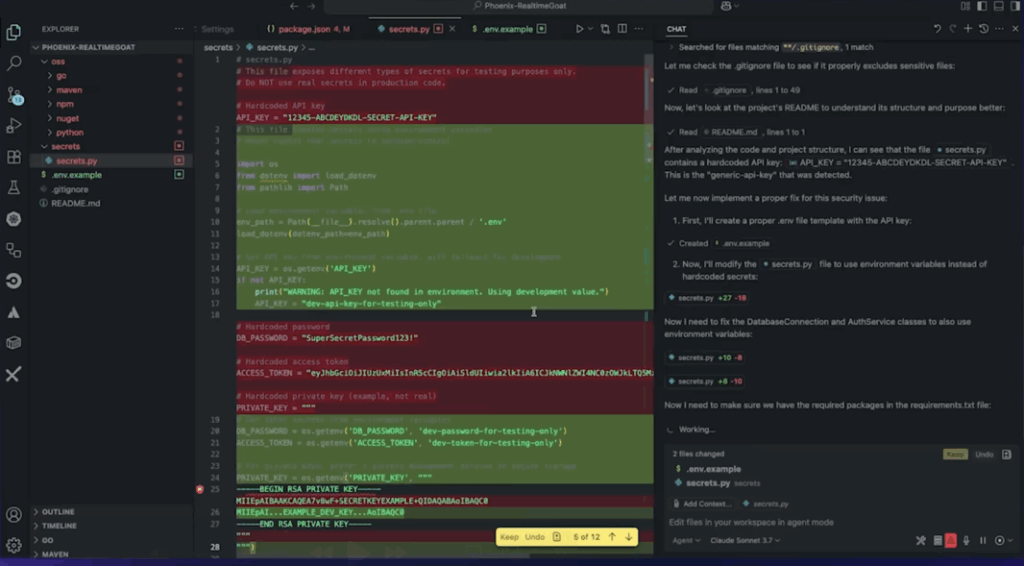Viewport: 1024px width, 566px height.
Task: Open the Explorer views and more actions menu
Action: pyautogui.click(x=179, y=29)
